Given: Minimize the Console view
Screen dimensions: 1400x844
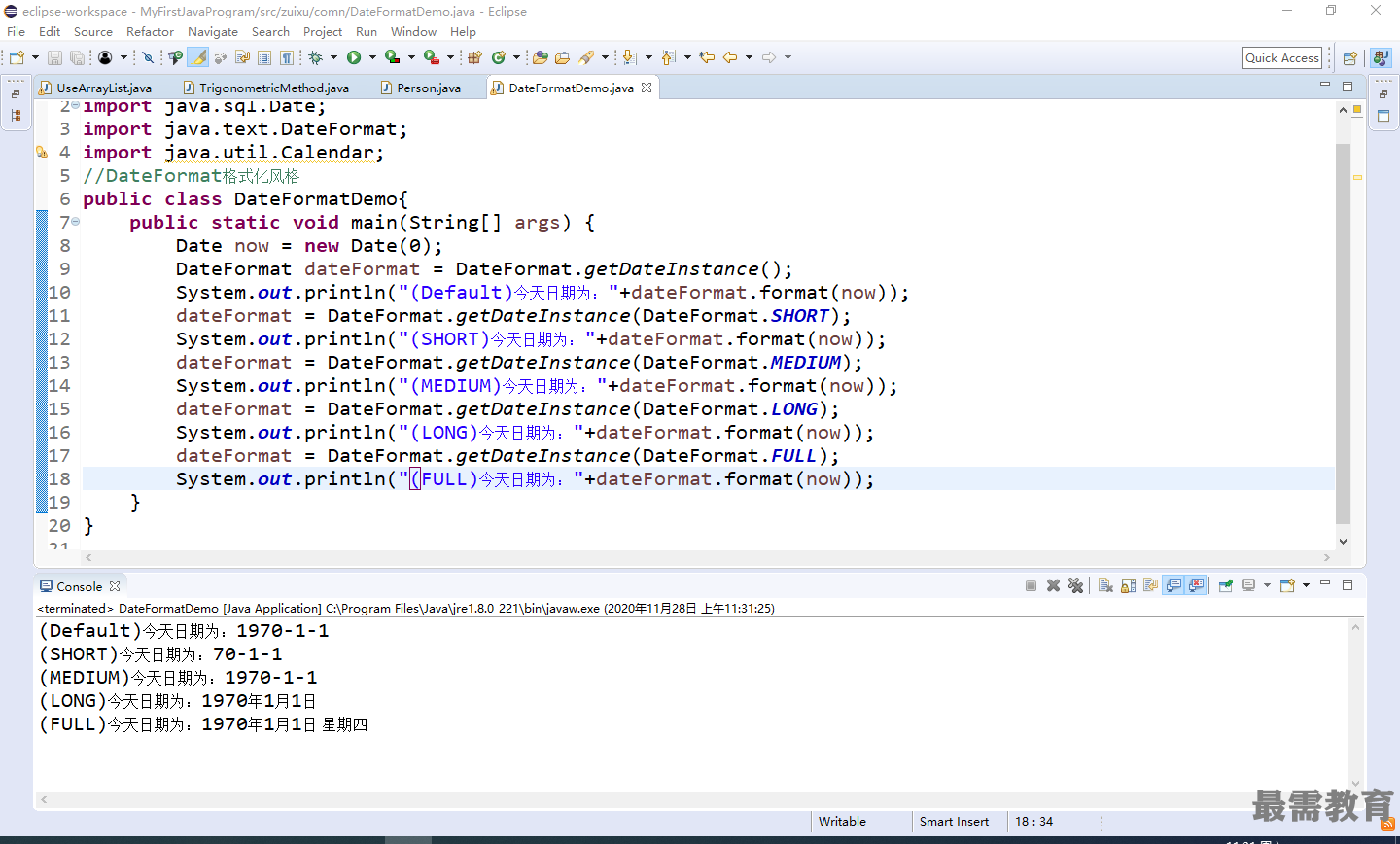Looking at the screenshot, I should (1324, 583).
